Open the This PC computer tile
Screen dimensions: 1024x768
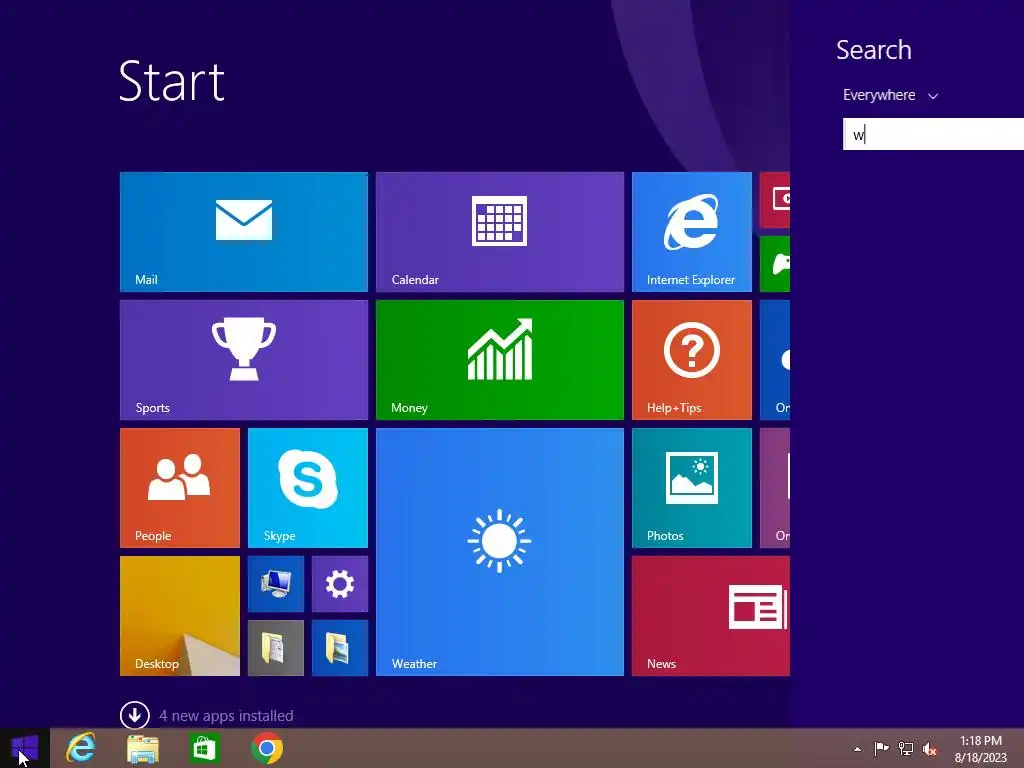tap(276, 584)
